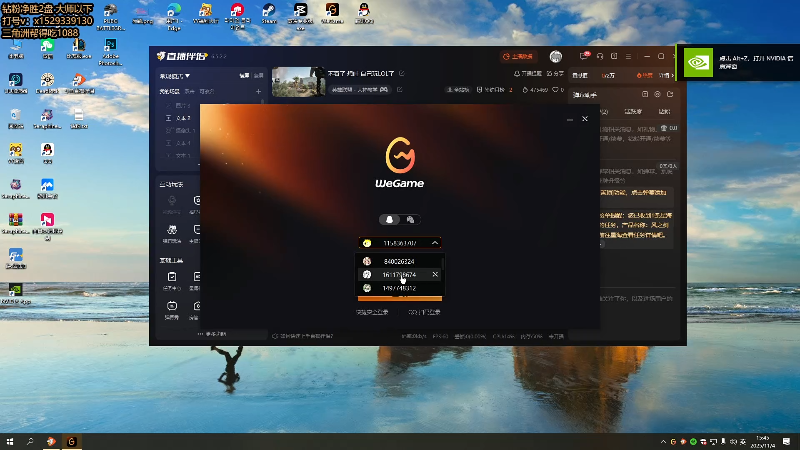Open the clipboard task tool in the left panel
Viewport: 800px width, 450px height.
172,280
